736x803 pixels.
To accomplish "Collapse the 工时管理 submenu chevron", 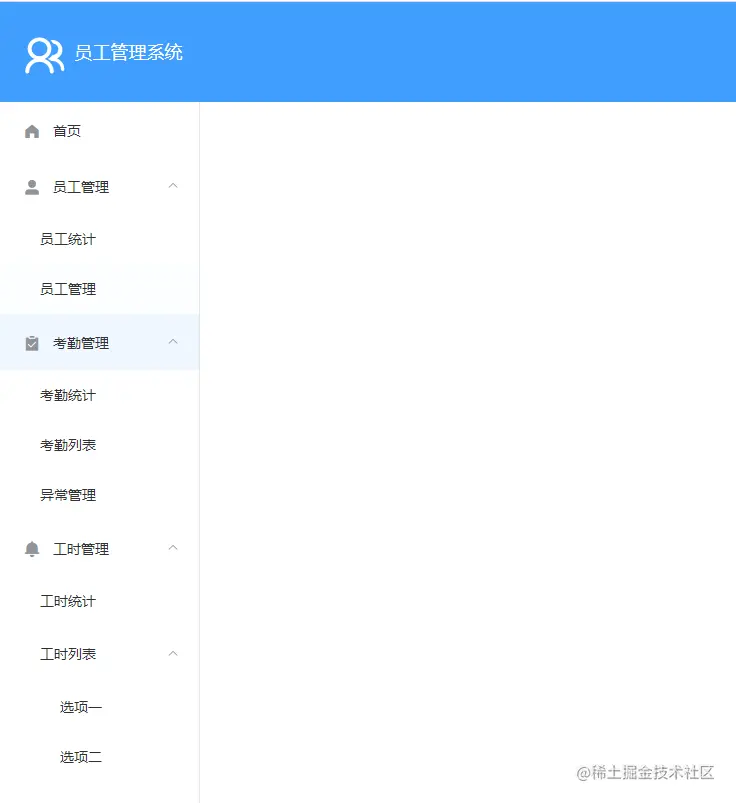I will click(173, 547).
